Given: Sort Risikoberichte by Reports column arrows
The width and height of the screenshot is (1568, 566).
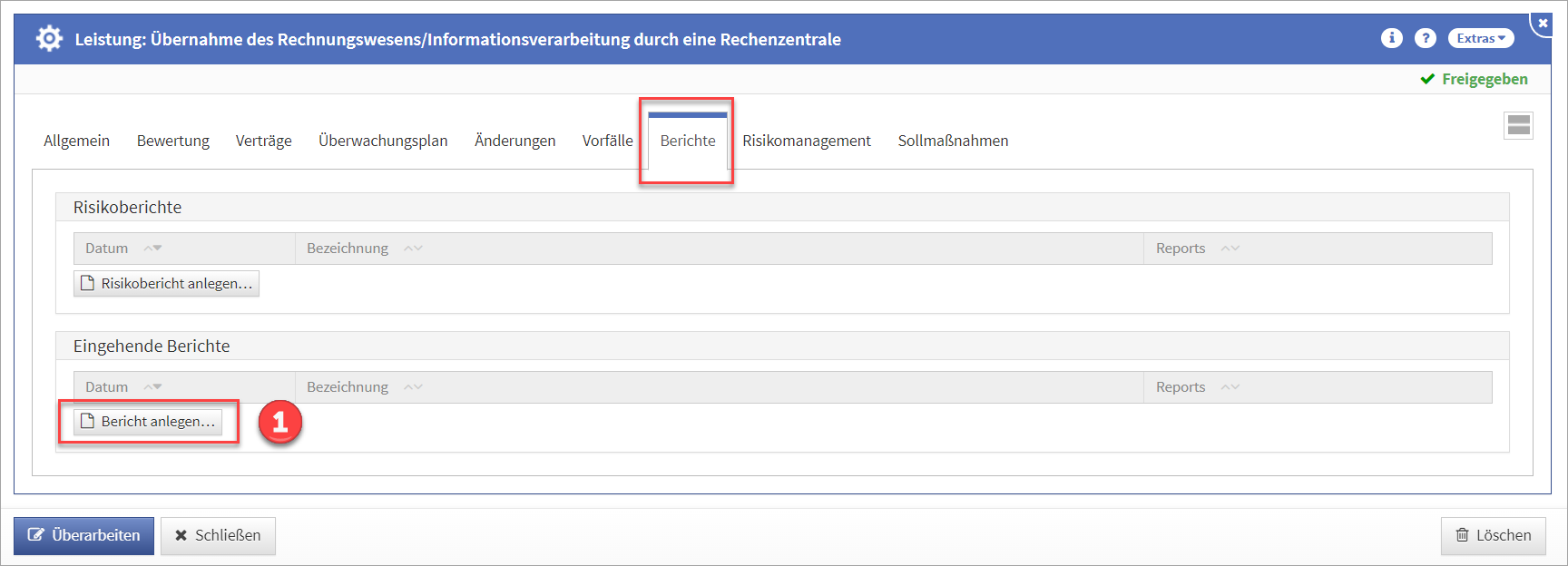Looking at the screenshot, I should point(1230,249).
